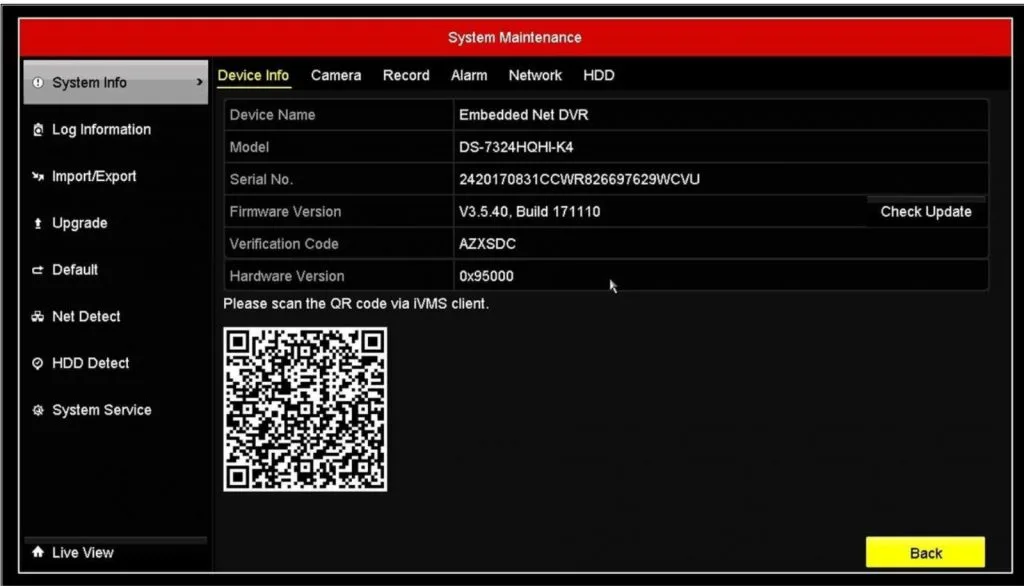
Task: Click the serial number value '2420170831CCWR826697629WCVU'
Action: (x=579, y=179)
